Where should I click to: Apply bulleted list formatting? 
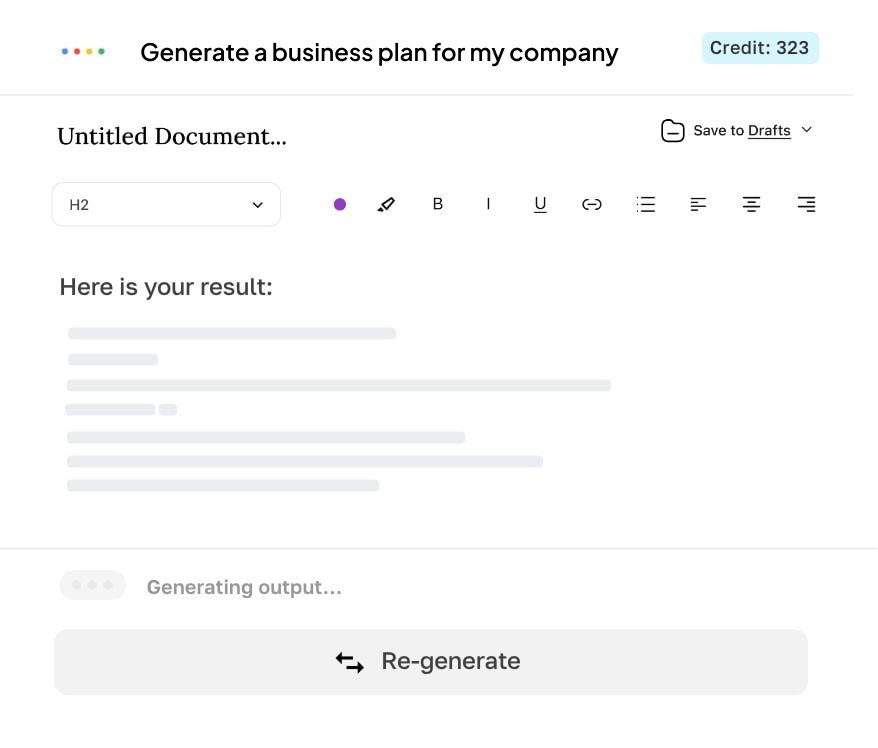click(x=646, y=204)
